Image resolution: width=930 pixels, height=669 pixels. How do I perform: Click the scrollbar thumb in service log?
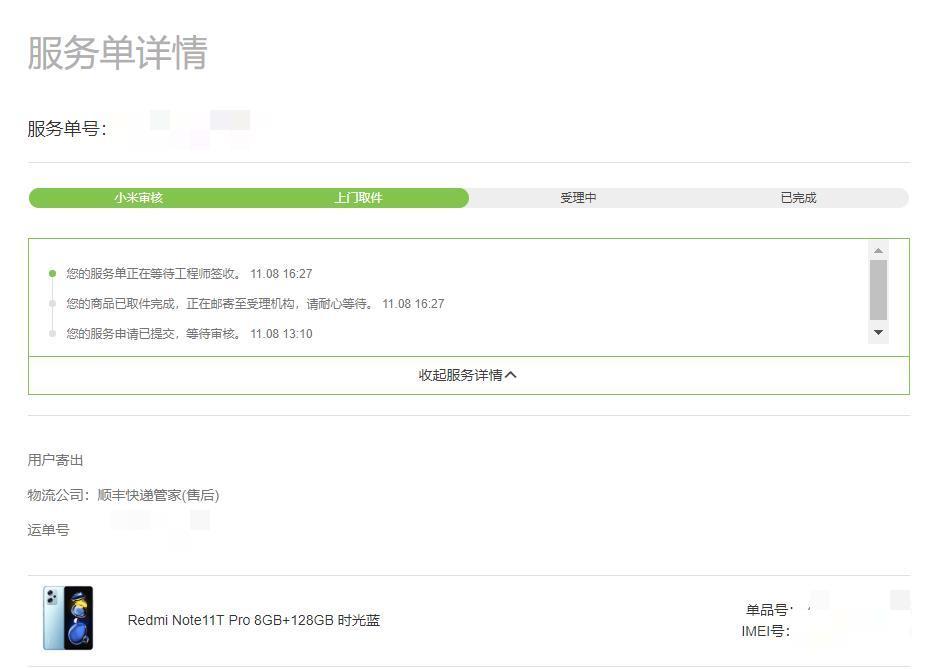click(x=878, y=290)
